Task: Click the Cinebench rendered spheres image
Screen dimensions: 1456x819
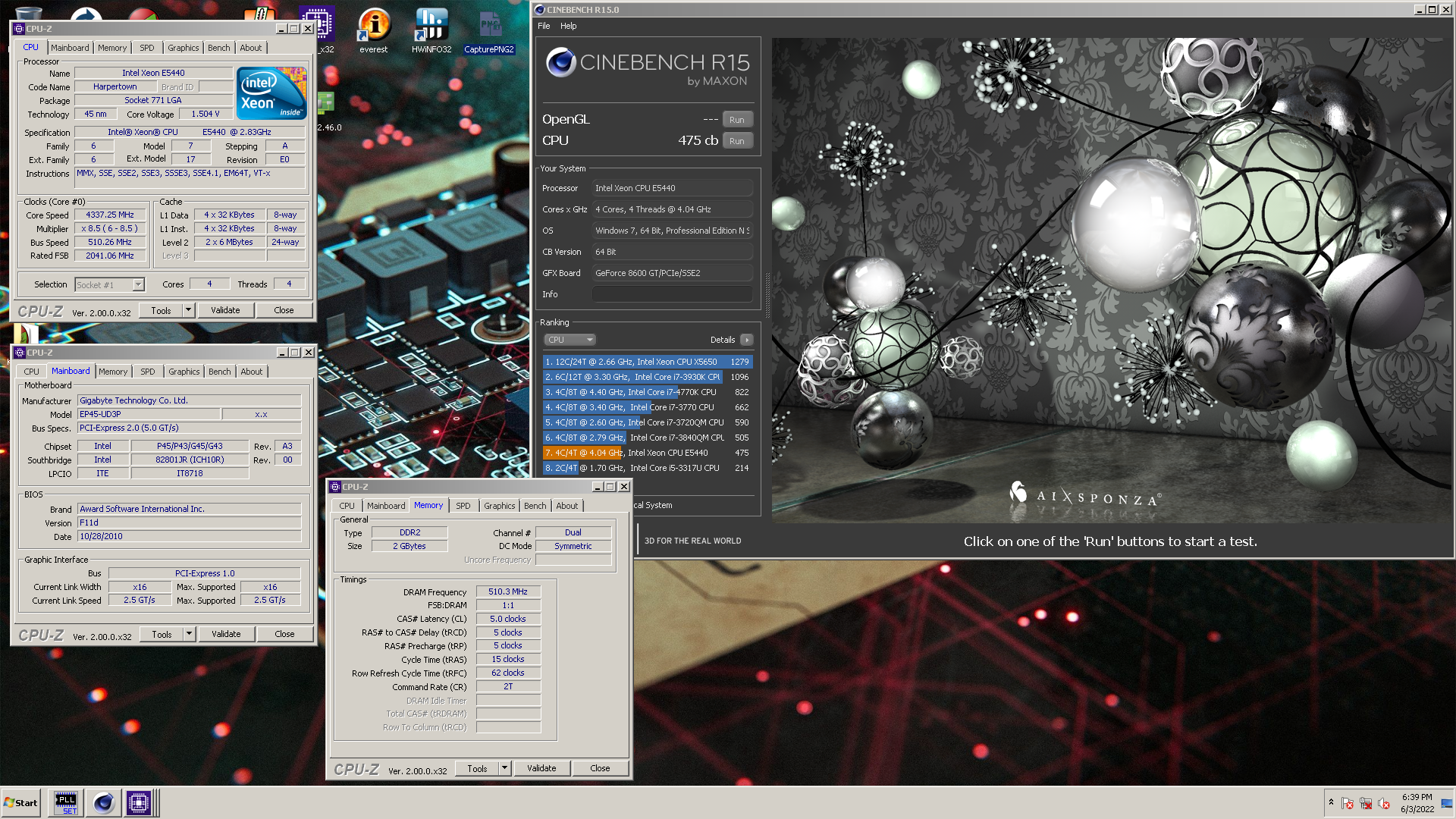Action: (1112, 280)
